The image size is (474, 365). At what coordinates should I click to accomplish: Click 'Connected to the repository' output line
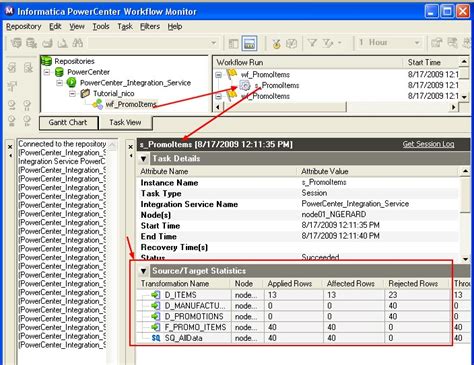[x=62, y=144]
